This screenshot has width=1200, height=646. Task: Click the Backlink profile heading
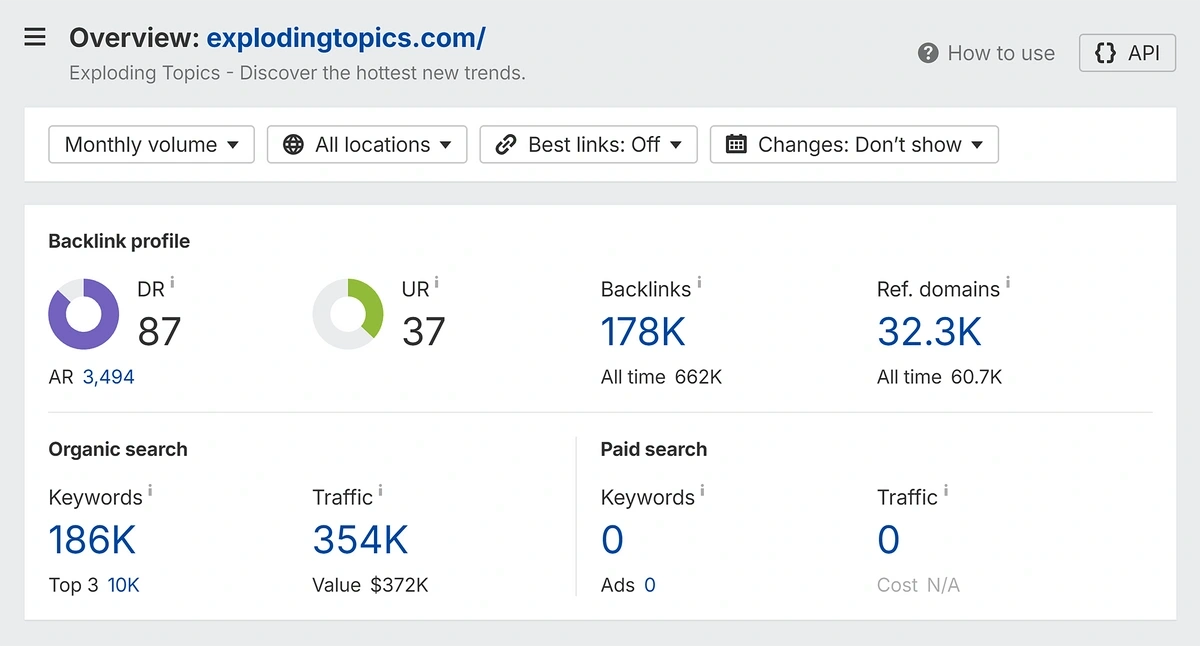coord(119,241)
